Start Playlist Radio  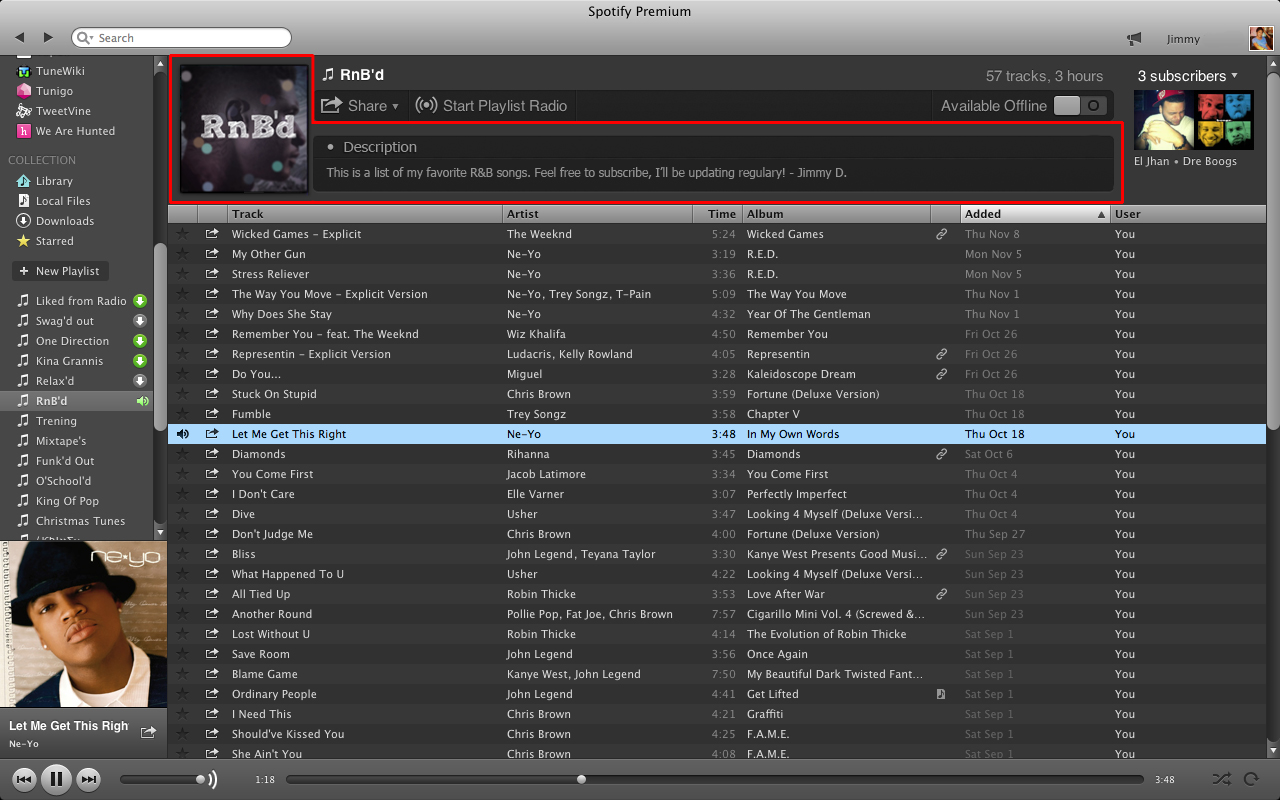click(x=491, y=106)
